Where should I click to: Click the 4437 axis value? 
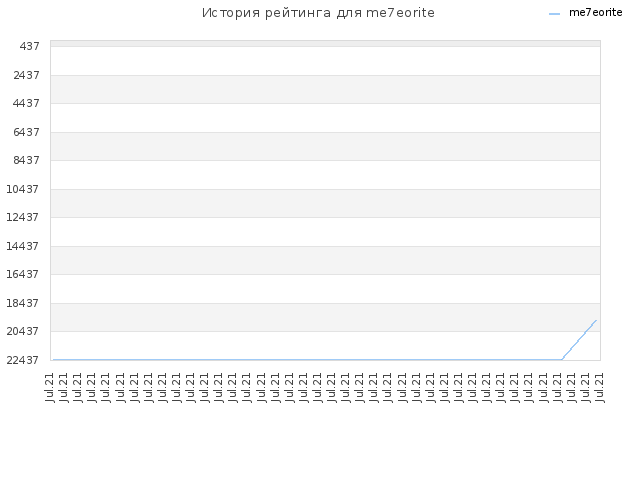tap(26, 103)
